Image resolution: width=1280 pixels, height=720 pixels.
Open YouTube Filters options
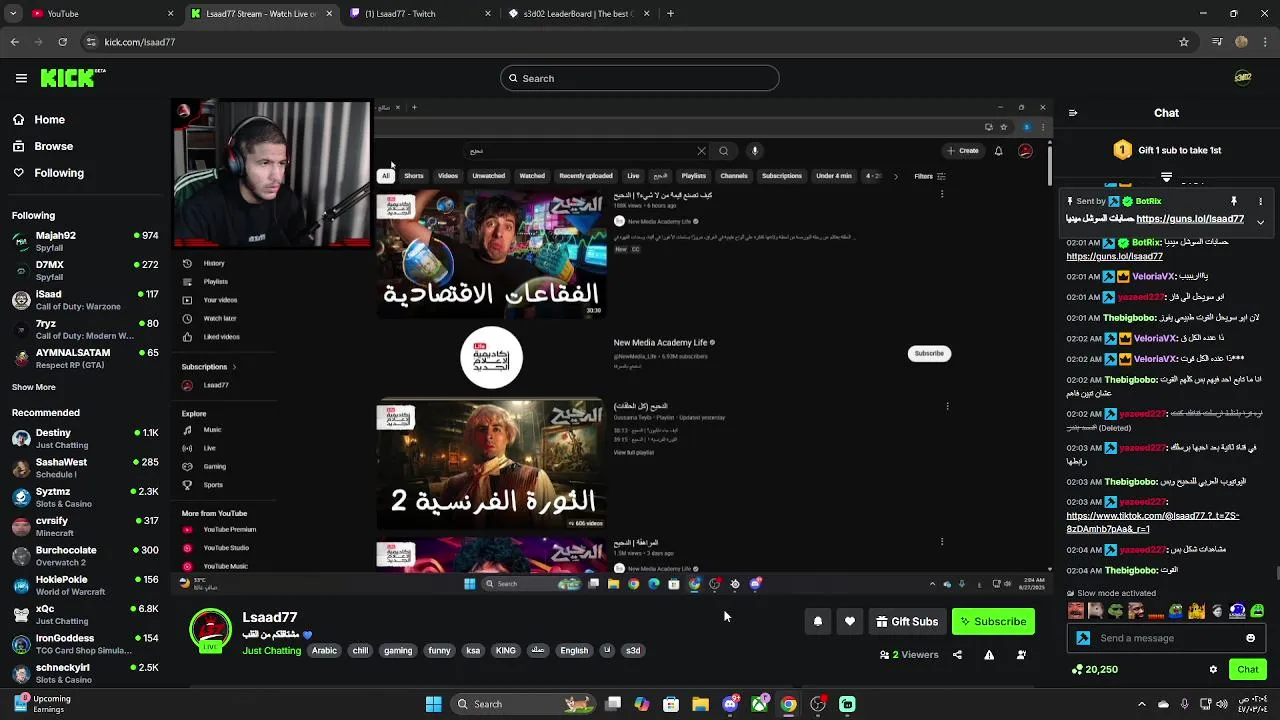coord(929,176)
